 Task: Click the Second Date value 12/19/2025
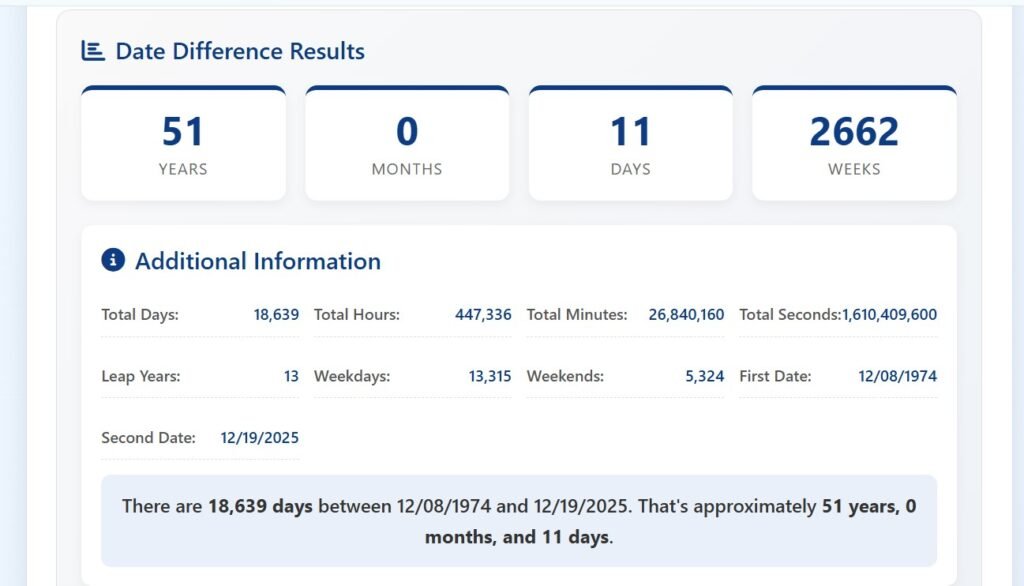click(x=258, y=437)
